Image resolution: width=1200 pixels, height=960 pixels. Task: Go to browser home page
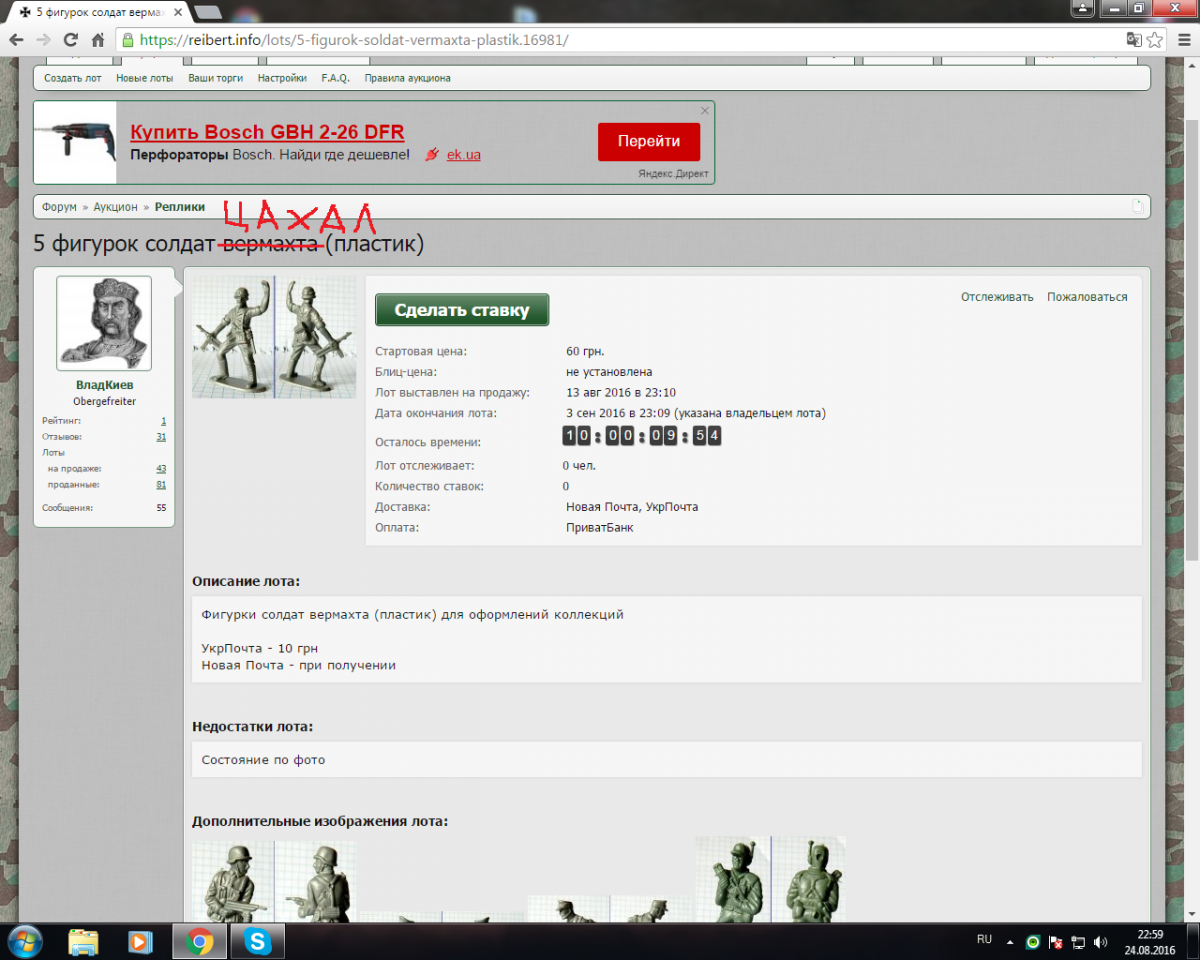97,40
